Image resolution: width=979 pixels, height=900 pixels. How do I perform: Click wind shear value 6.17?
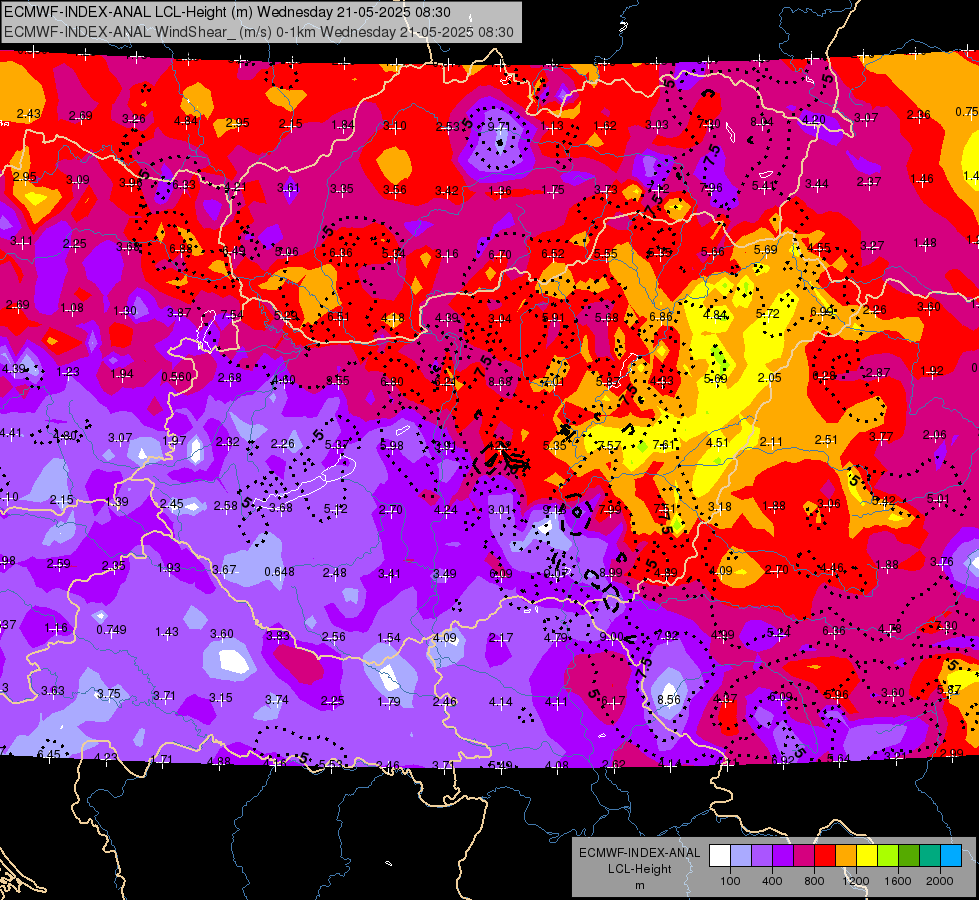point(612,701)
